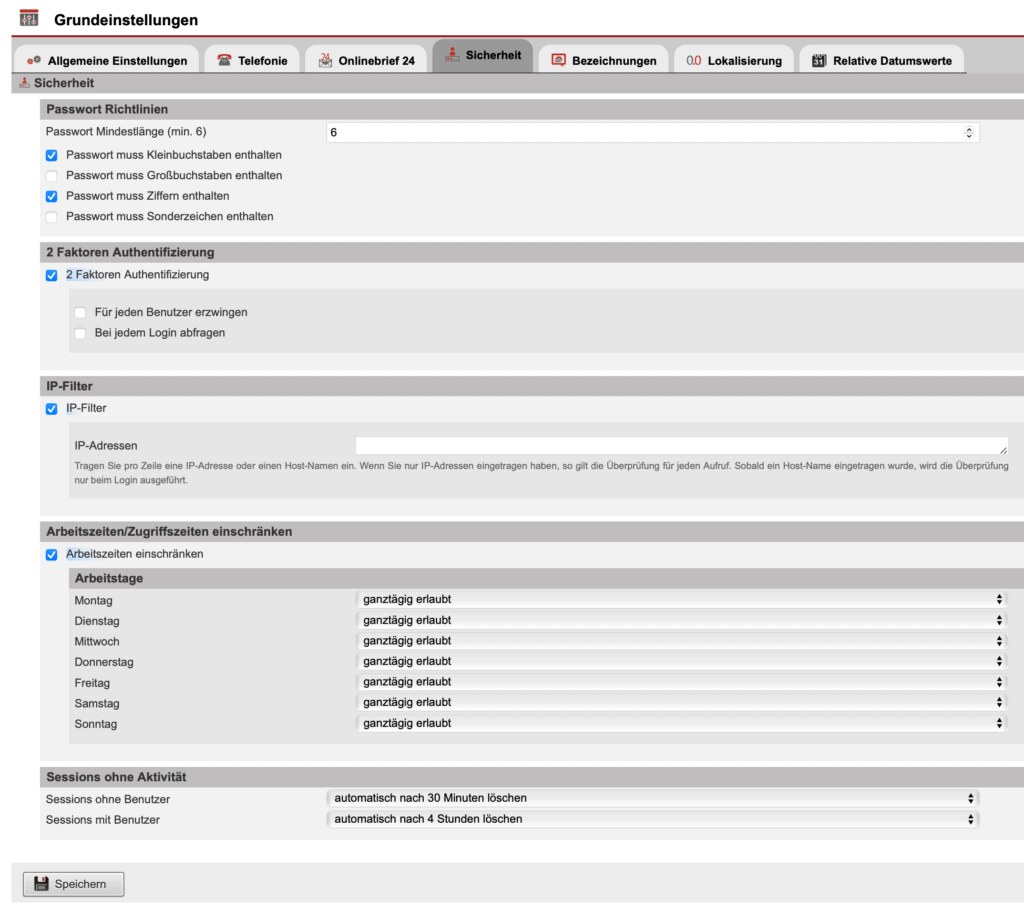Open the Sonntag ganztägig erlaubt dropdown
This screenshot has width=1024, height=919.
click(680, 722)
